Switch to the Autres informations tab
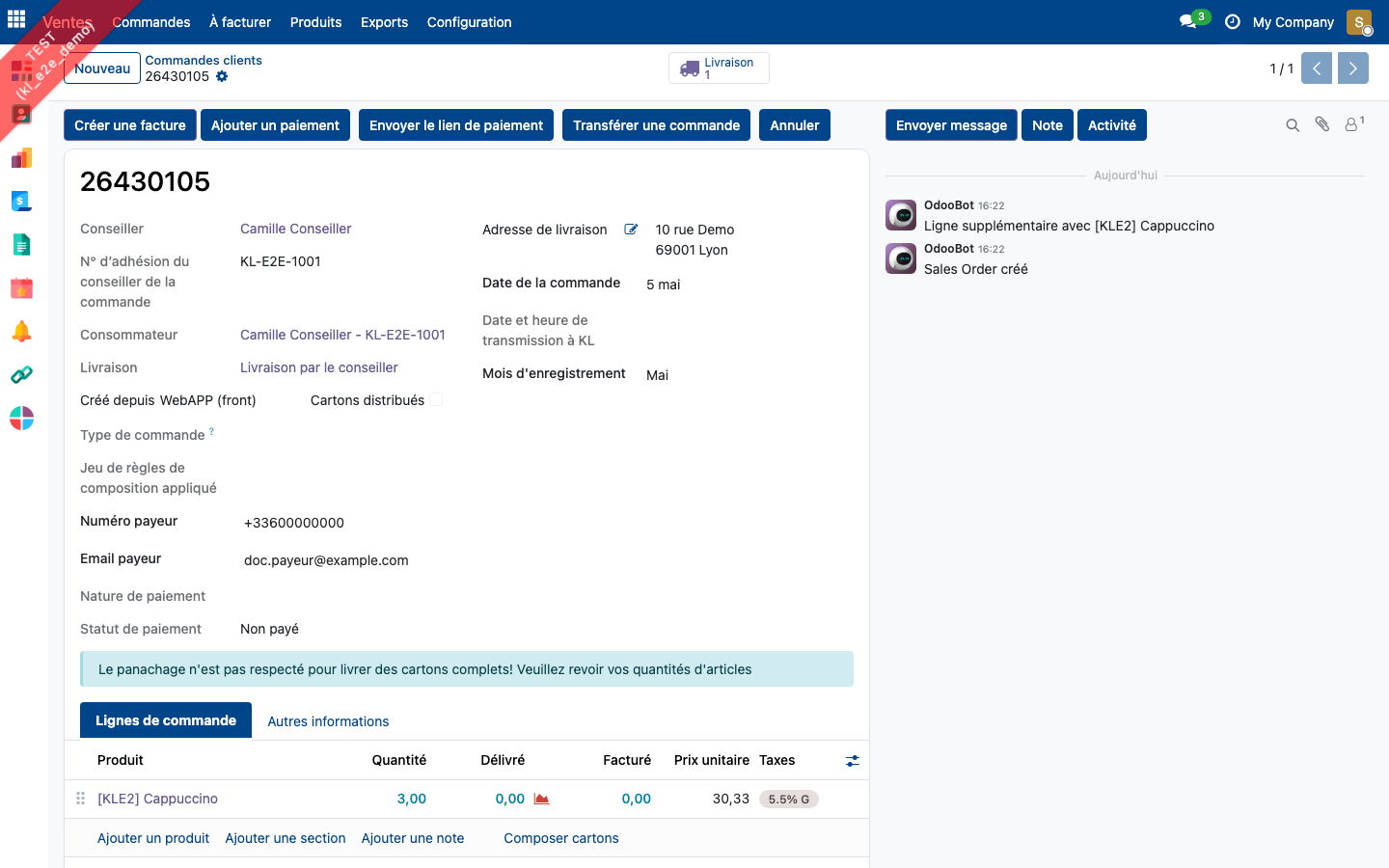 coord(328,721)
